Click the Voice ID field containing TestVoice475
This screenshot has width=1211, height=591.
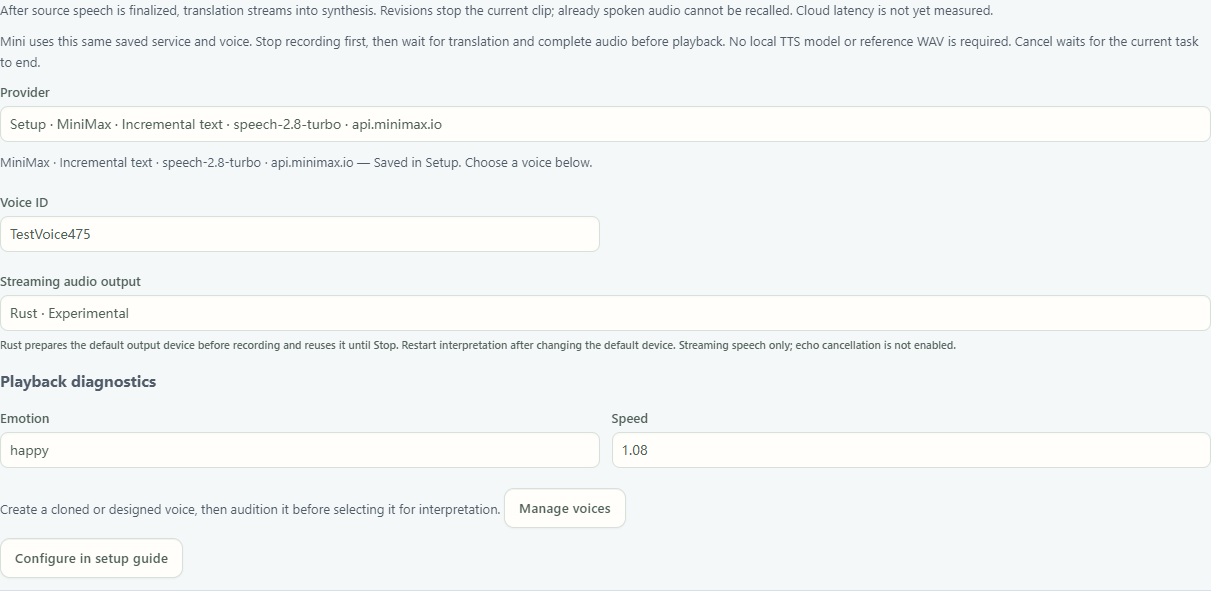tap(300, 234)
